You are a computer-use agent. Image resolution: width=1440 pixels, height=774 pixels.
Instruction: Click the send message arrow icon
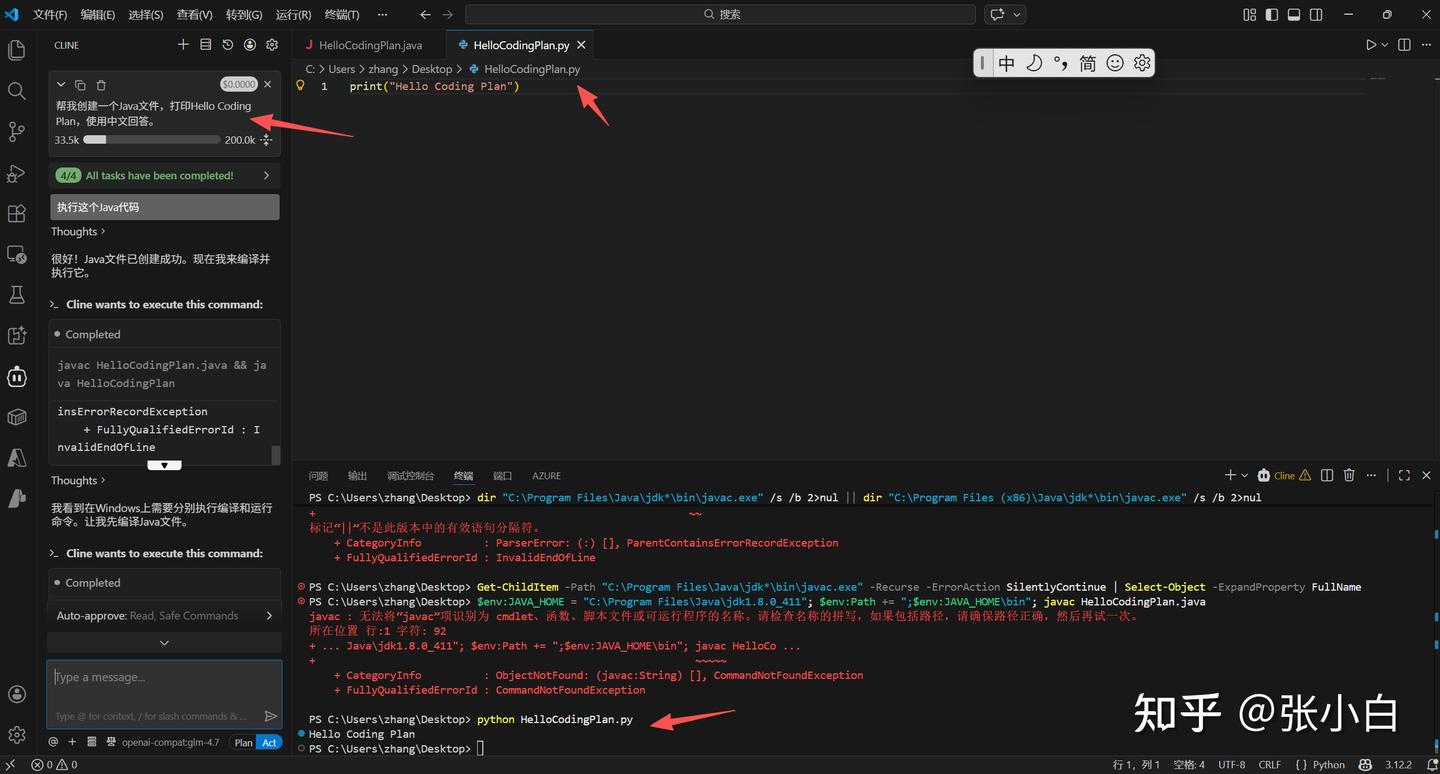(270, 716)
